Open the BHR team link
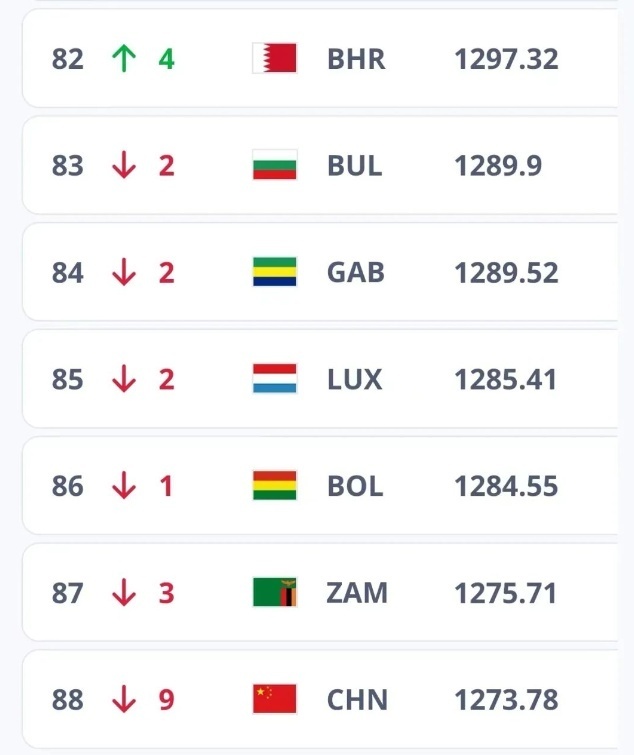This screenshot has width=634, height=755. [355, 59]
